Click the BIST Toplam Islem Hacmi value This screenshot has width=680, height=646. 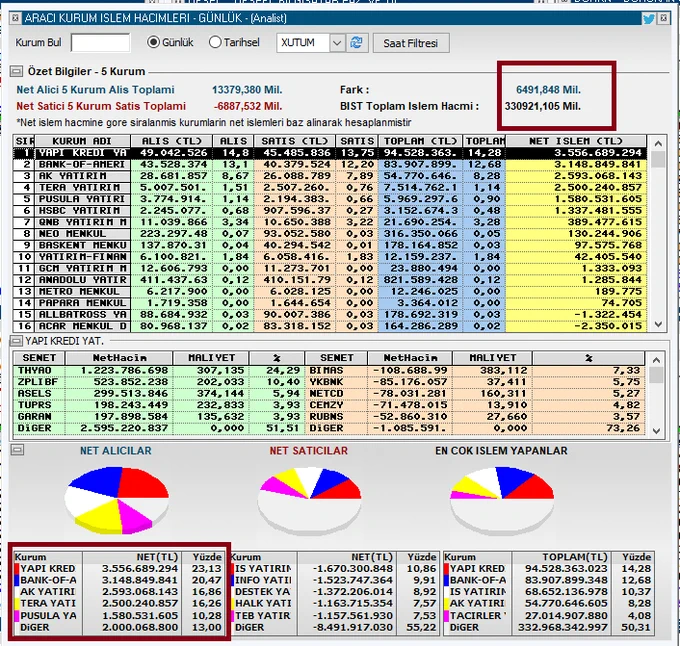click(543, 106)
